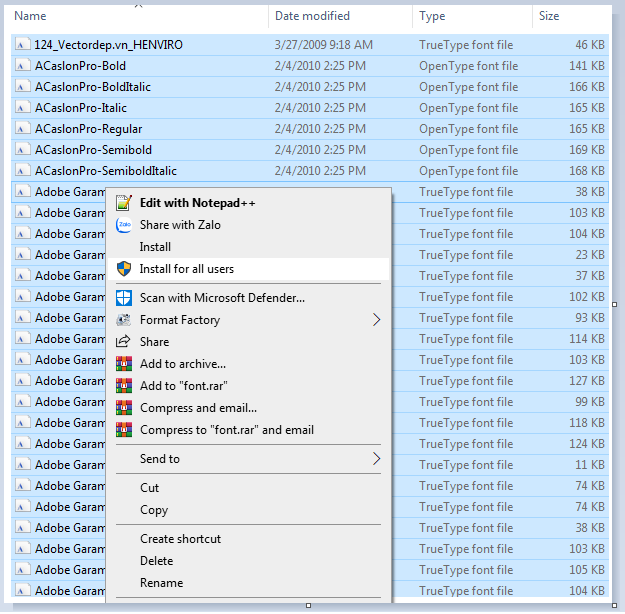625x614 pixels.
Task: Expand the Send to submenu arrow
Action: [x=377, y=459]
